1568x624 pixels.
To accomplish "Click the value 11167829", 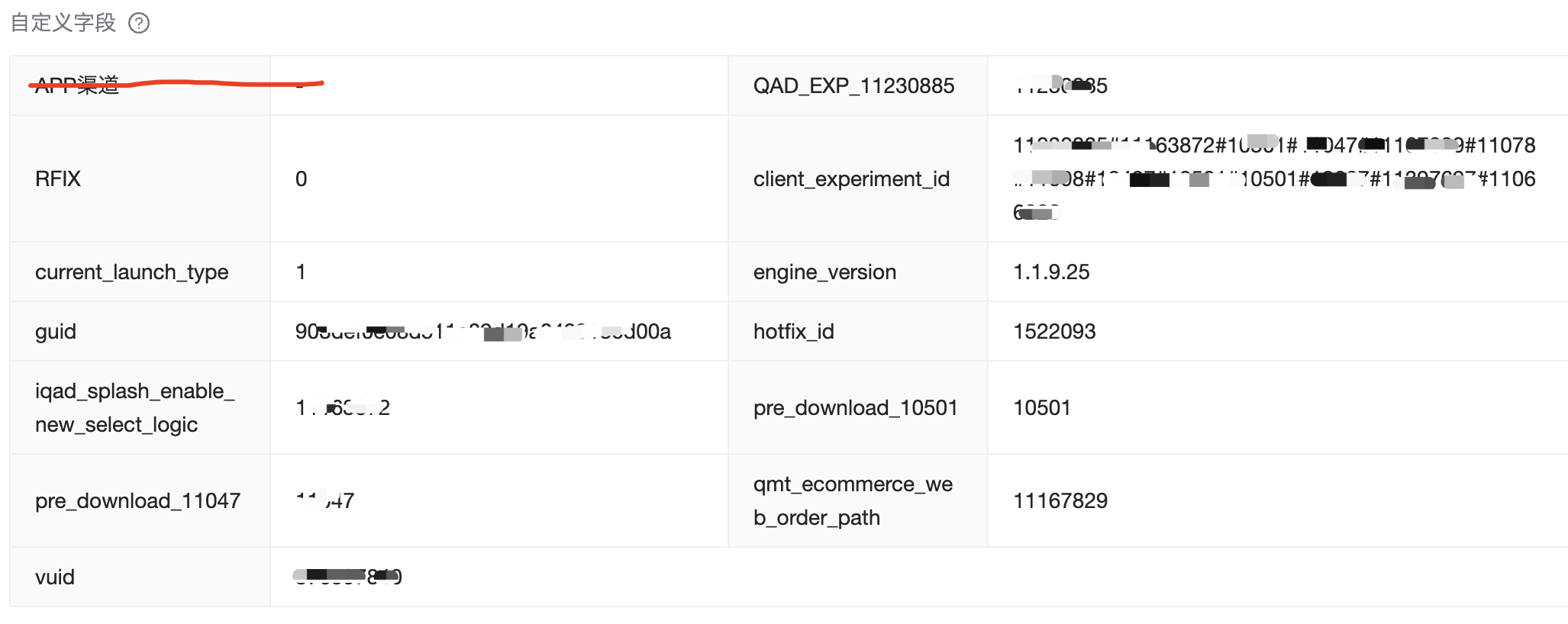I will point(1060,500).
